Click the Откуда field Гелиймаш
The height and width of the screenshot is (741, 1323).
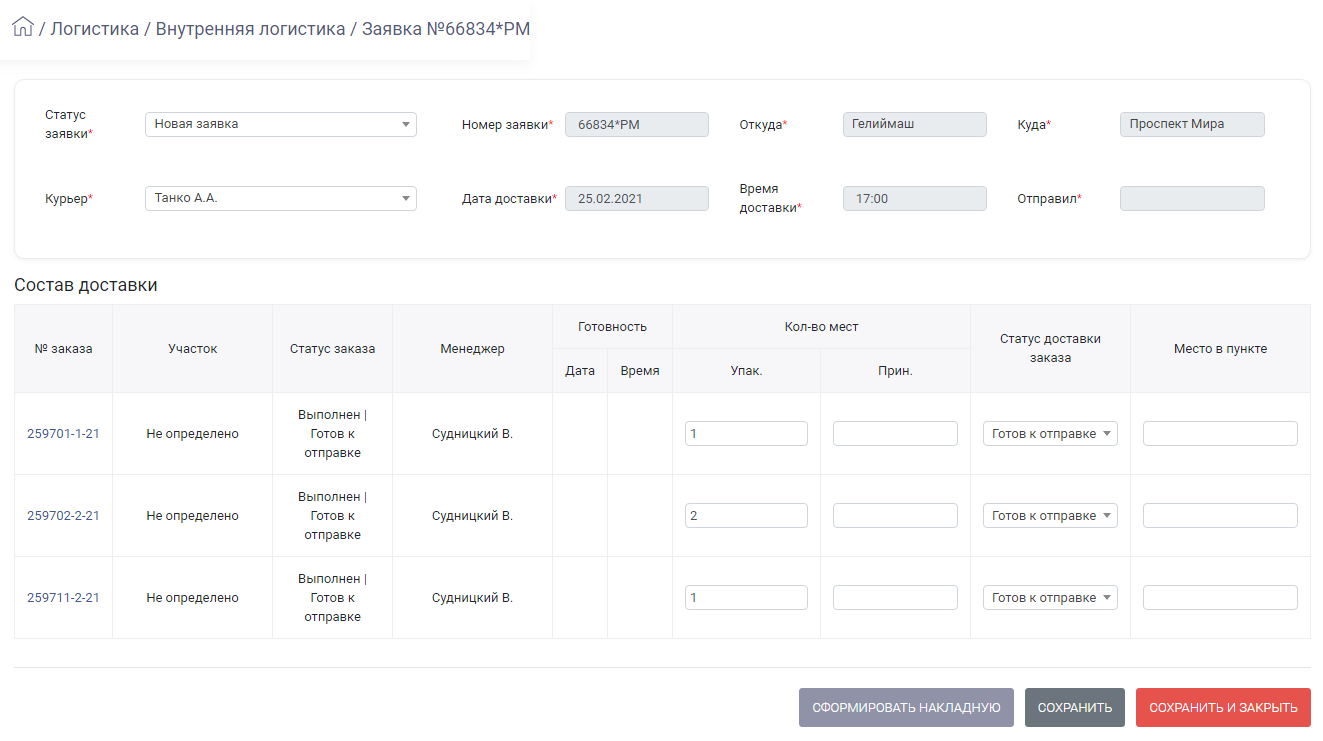[915, 124]
